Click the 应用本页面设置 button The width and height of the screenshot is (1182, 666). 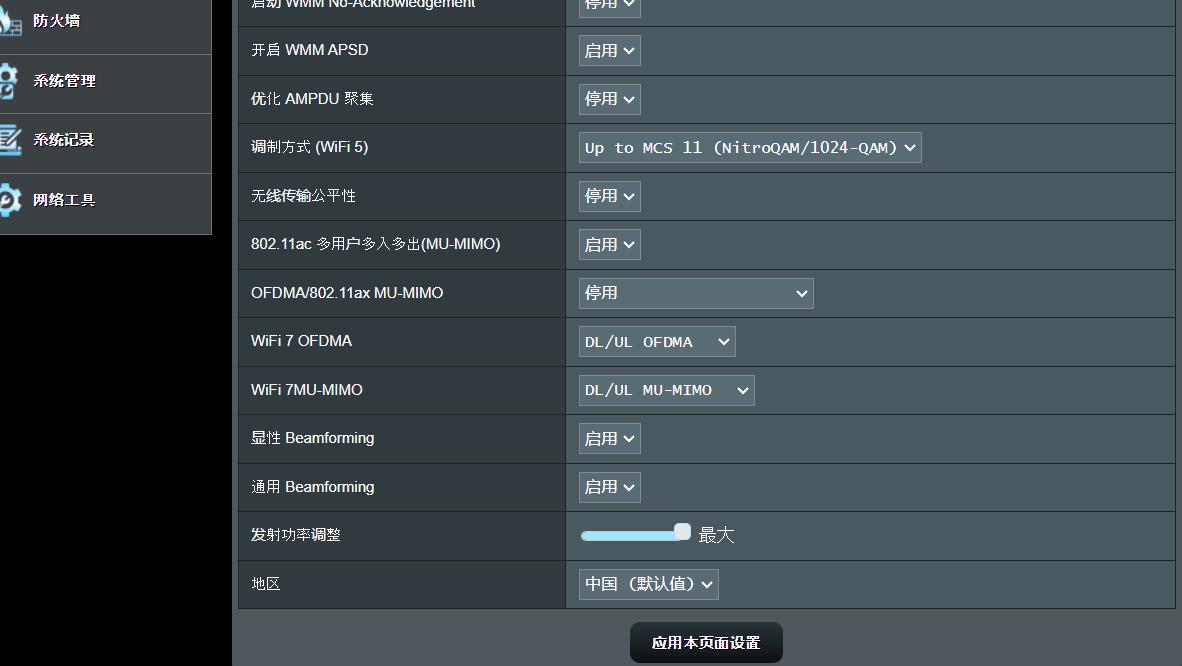[706, 643]
